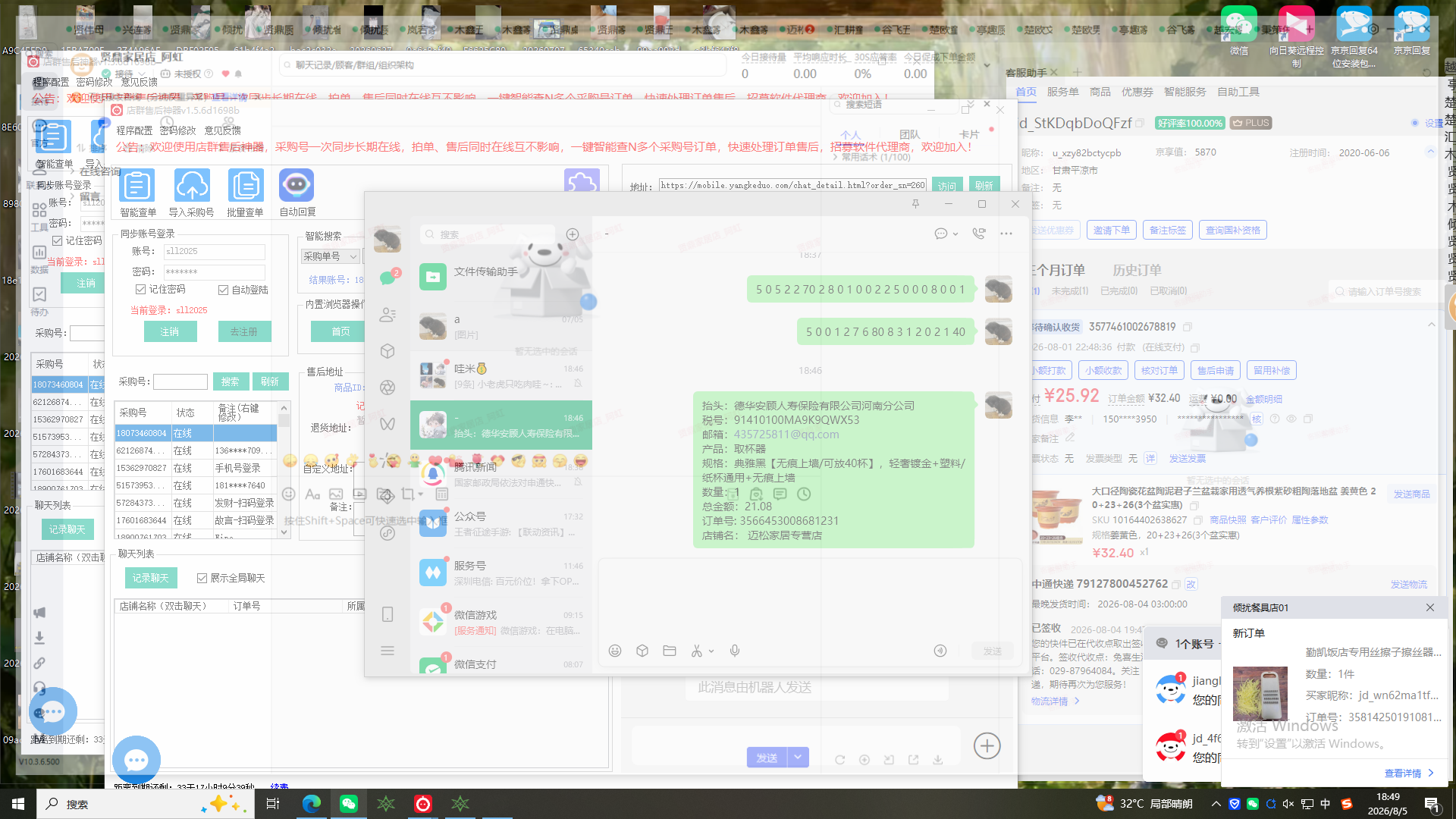This screenshot has height=819, width=1456.
Task: Pin the WeChat window on top
Action: 915,204
